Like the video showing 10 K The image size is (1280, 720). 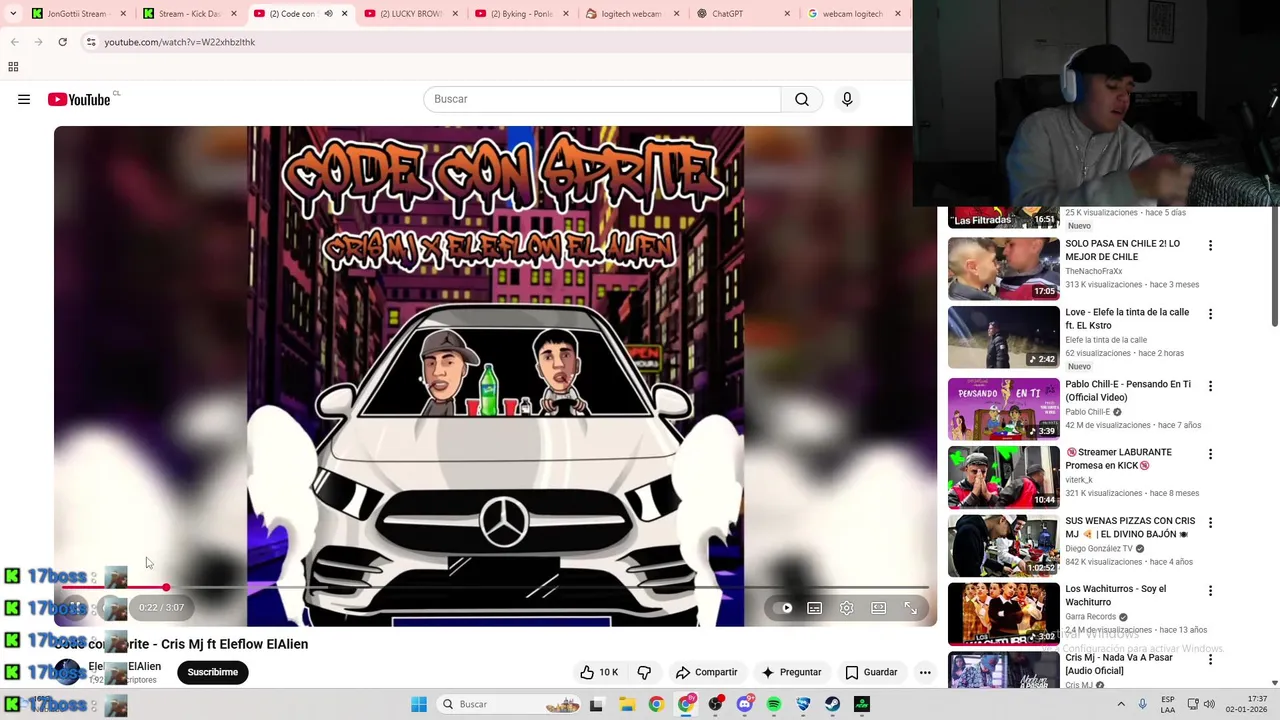[599, 672]
